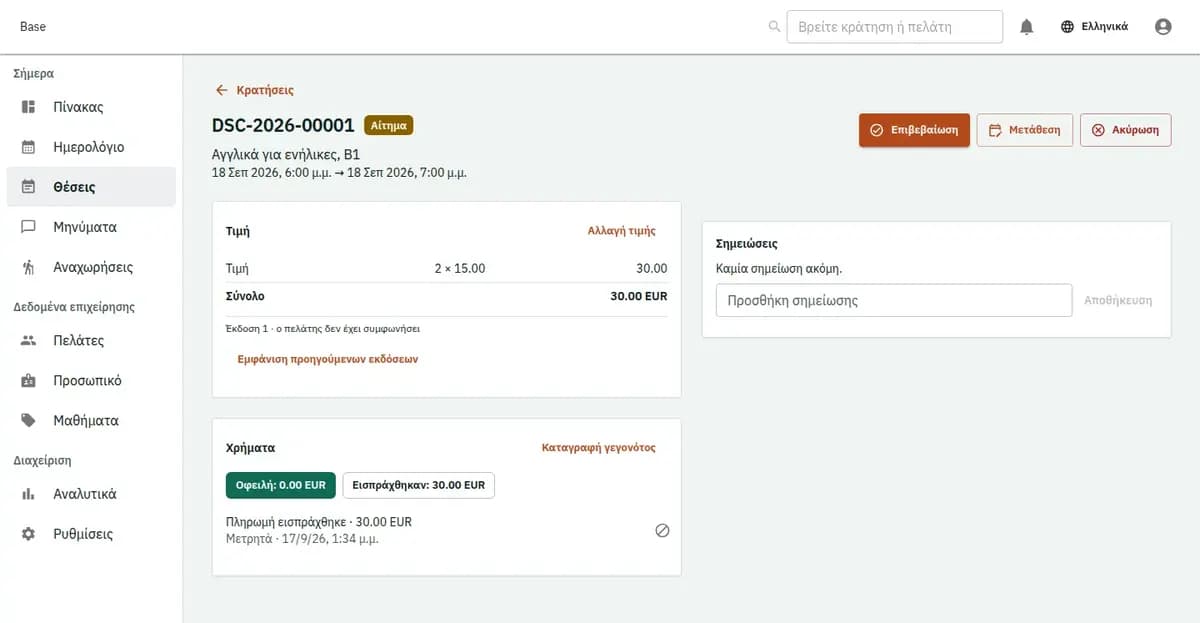Open Ρυθμίσεις in the sidebar
The height and width of the screenshot is (623, 1200).
point(91,534)
